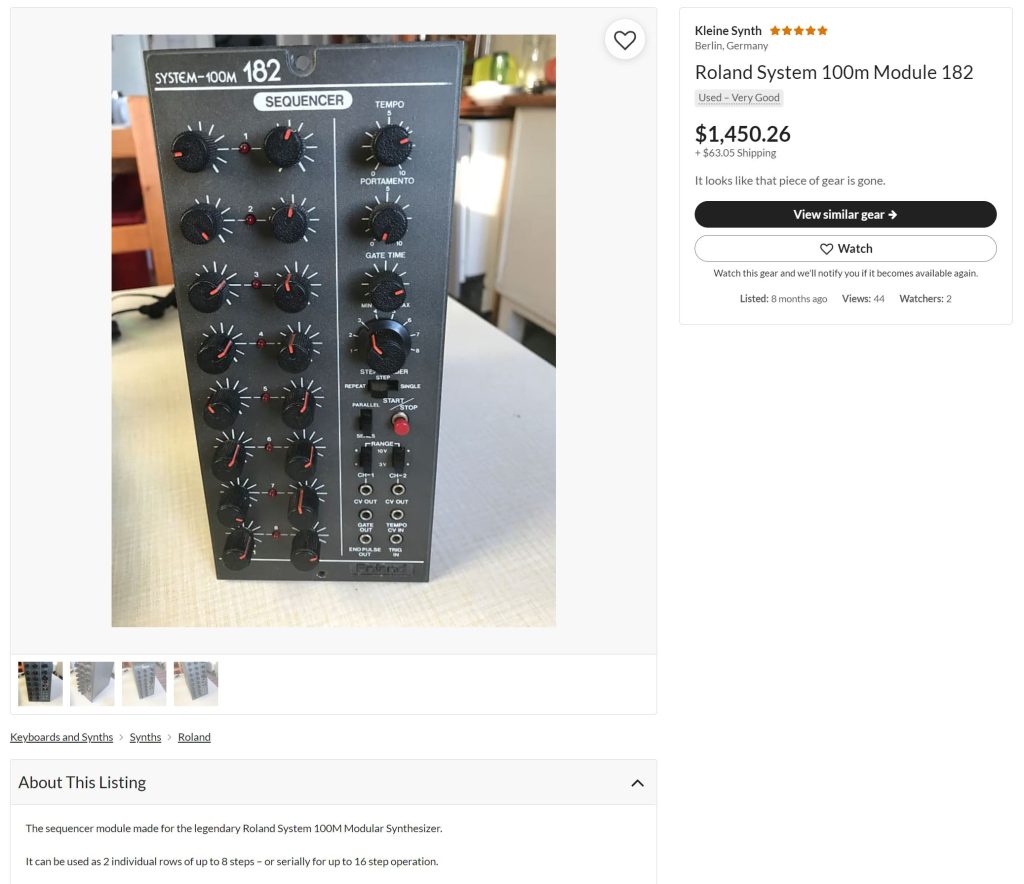The width and height of the screenshot is (1024, 884).
Task: Open the Roland breadcrumb link
Action: click(x=194, y=736)
